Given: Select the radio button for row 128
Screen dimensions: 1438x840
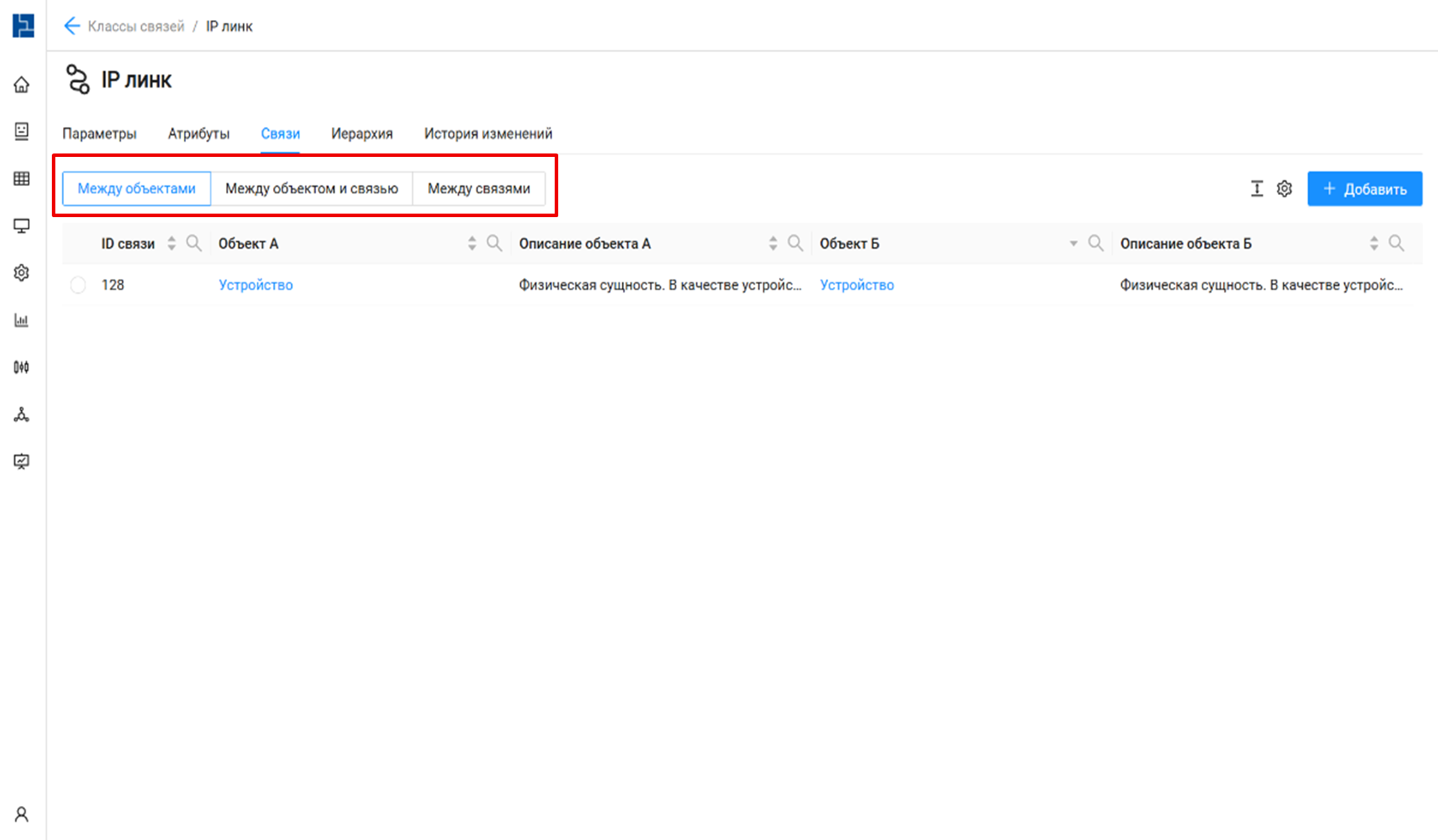Looking at the screenshot, I should pyautogui.click(x=78, y=285).
